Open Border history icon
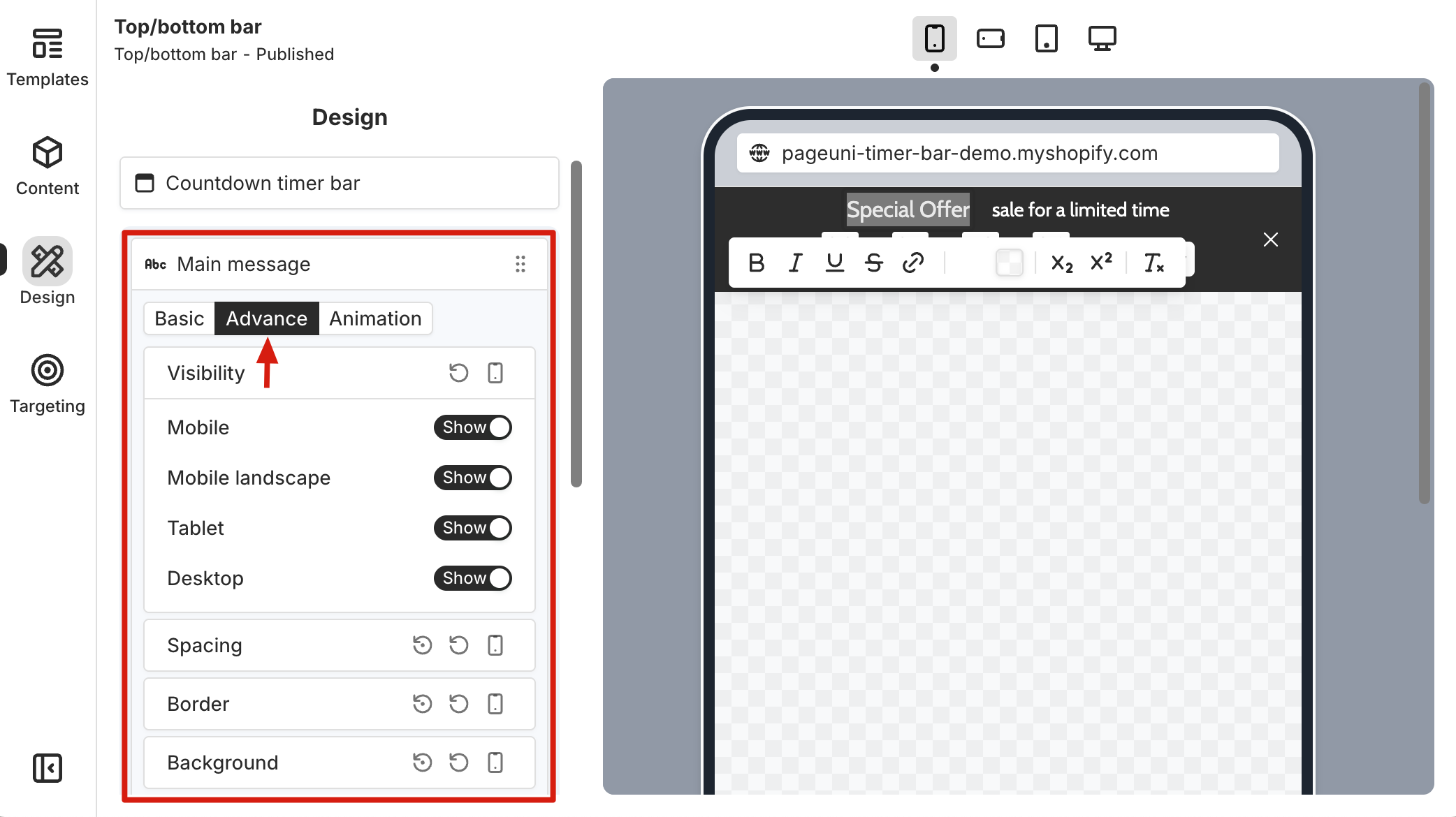The width and height of the screenshot is (1456, 817). click(x=423, y=704)
